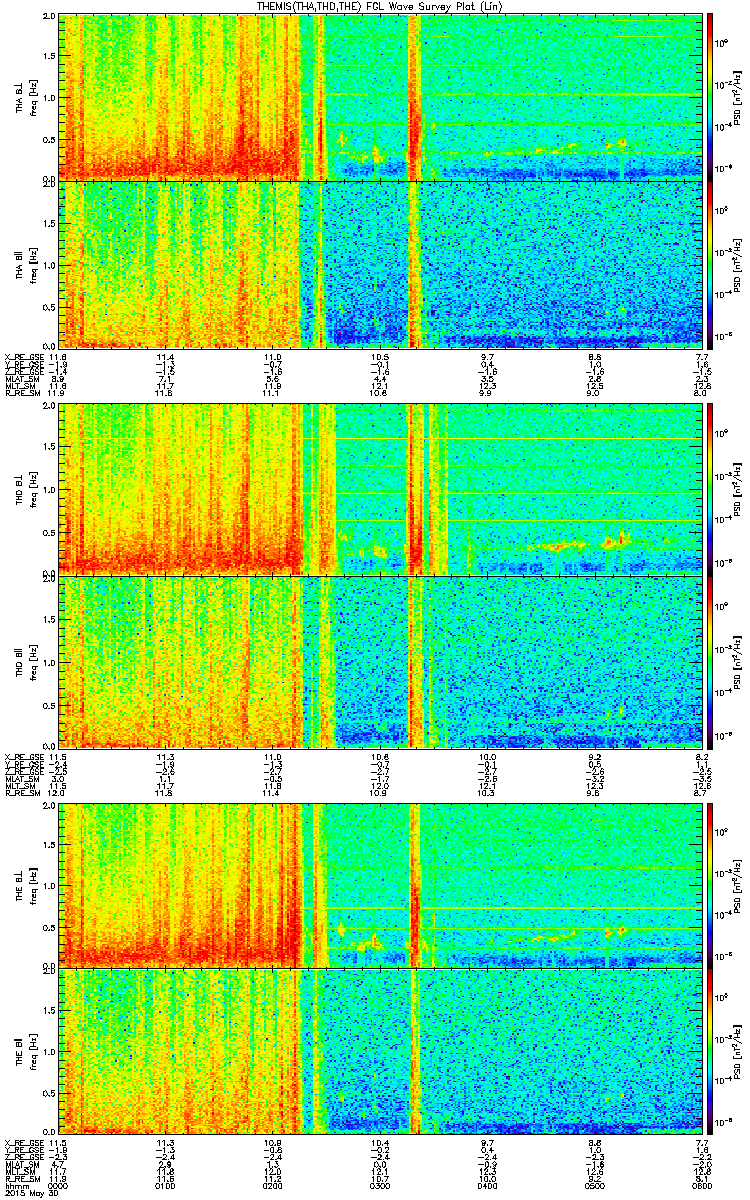Click the 0400 time tick label
Screen dimensions: 750x1200
click(488, 1187)
